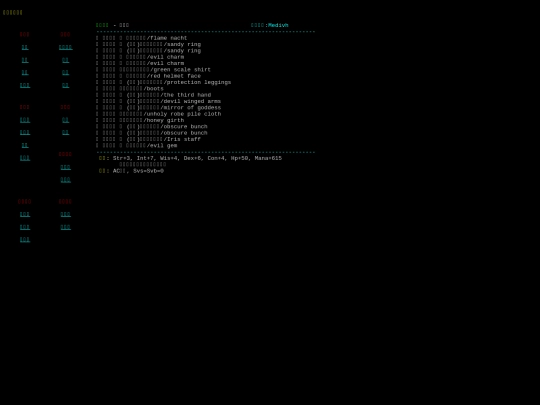Image resolution: width=540 pixels, height=405 pixels.
Task: Click the Str+3 Int+7 stats line
Action: (190, 158)
